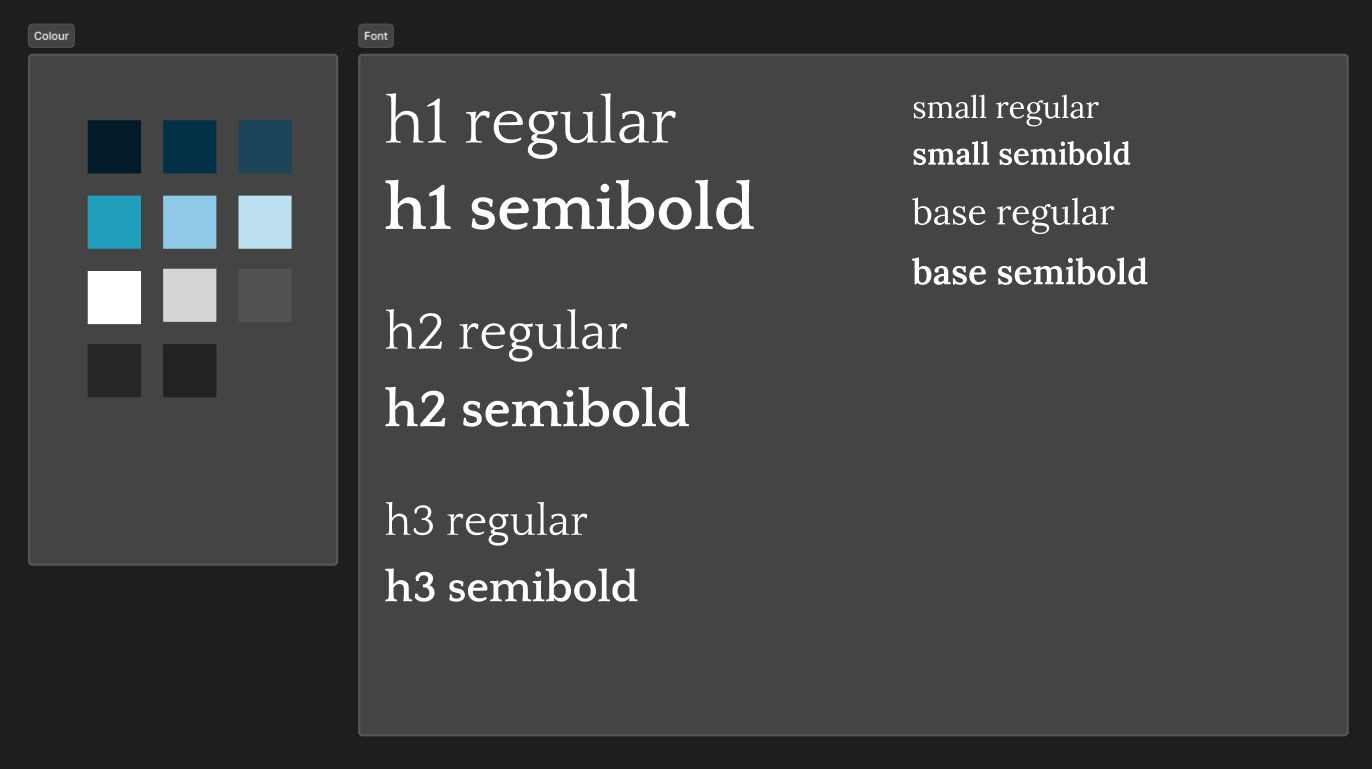
Task: Select the pure white swatch
Action: 114,296
